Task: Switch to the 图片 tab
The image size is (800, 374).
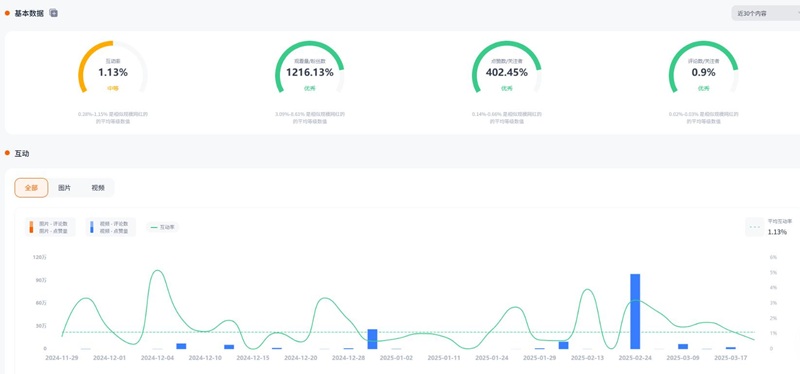Action: 64,188
